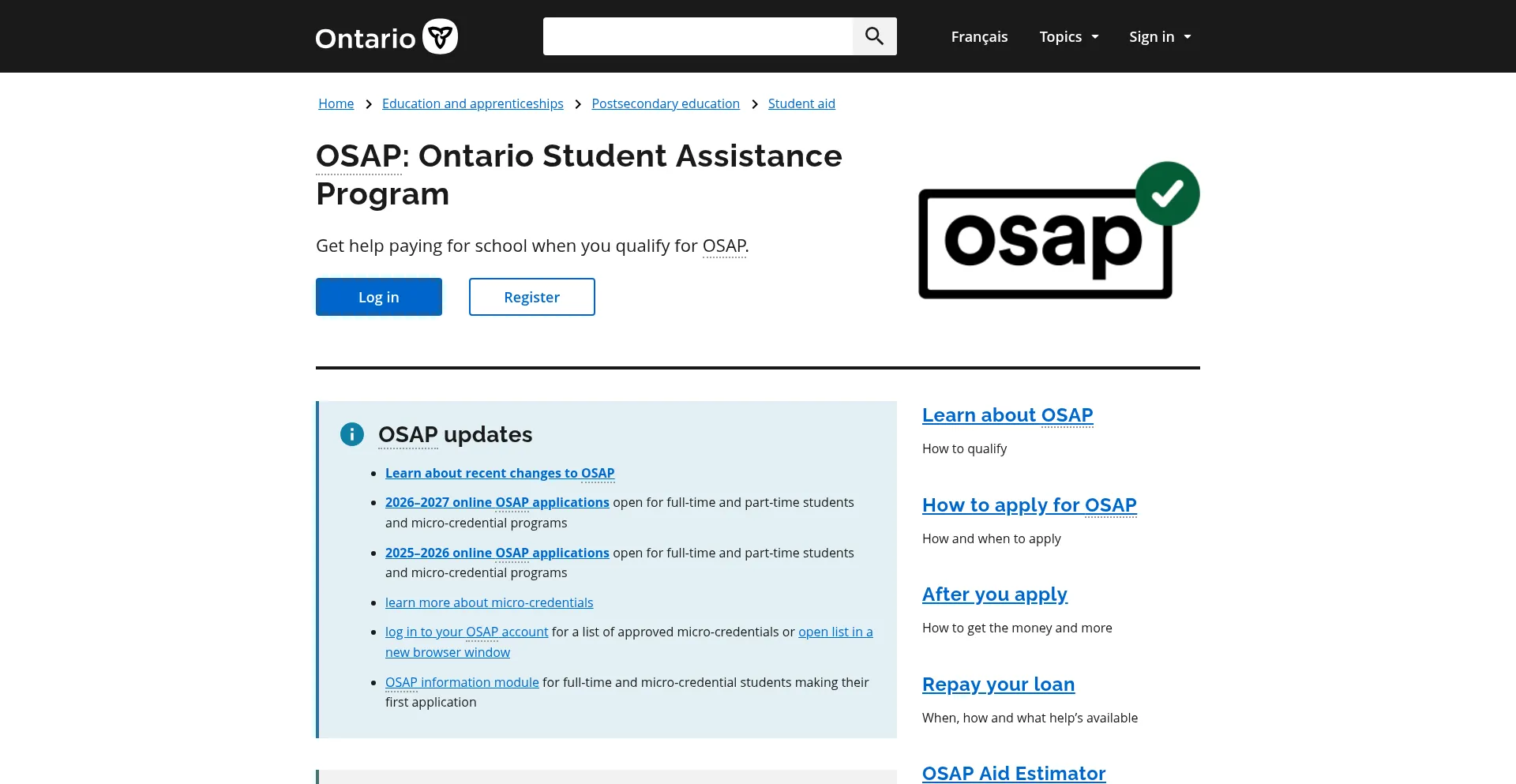Focus the site search field
The image size is (1516, 784).
698,36
